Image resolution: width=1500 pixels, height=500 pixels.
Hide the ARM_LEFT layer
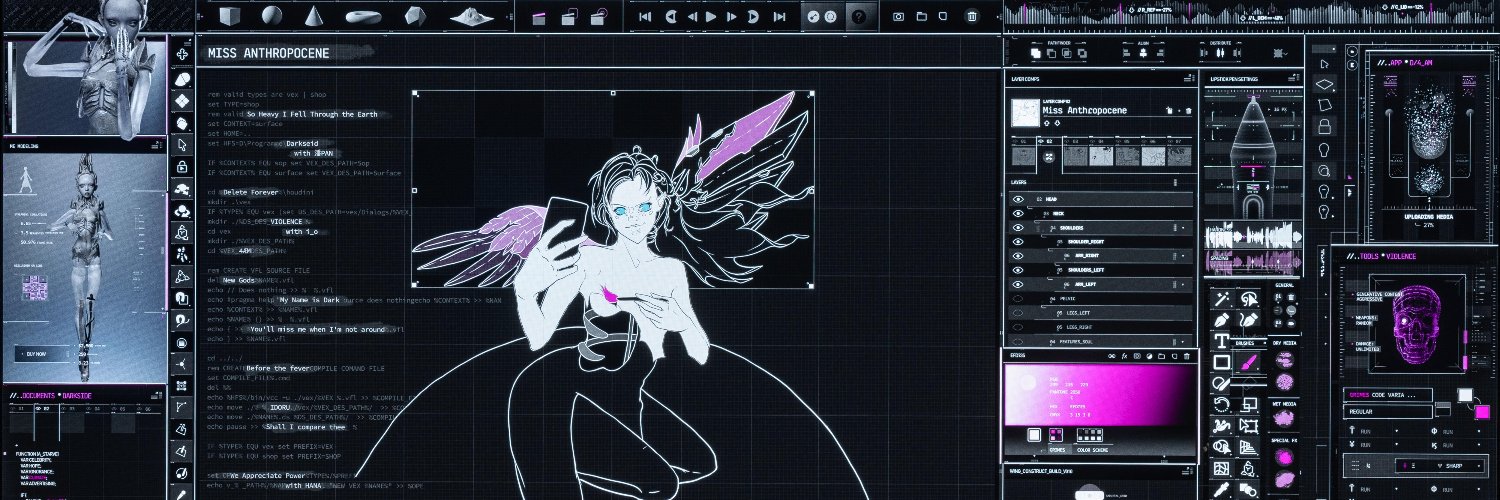[x=1018, y=284]
